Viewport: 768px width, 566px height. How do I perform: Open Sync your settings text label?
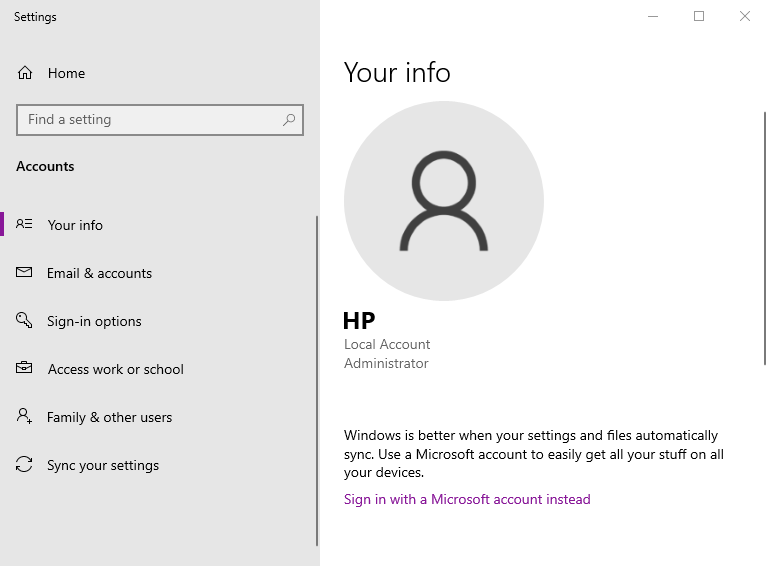(103, 465)
